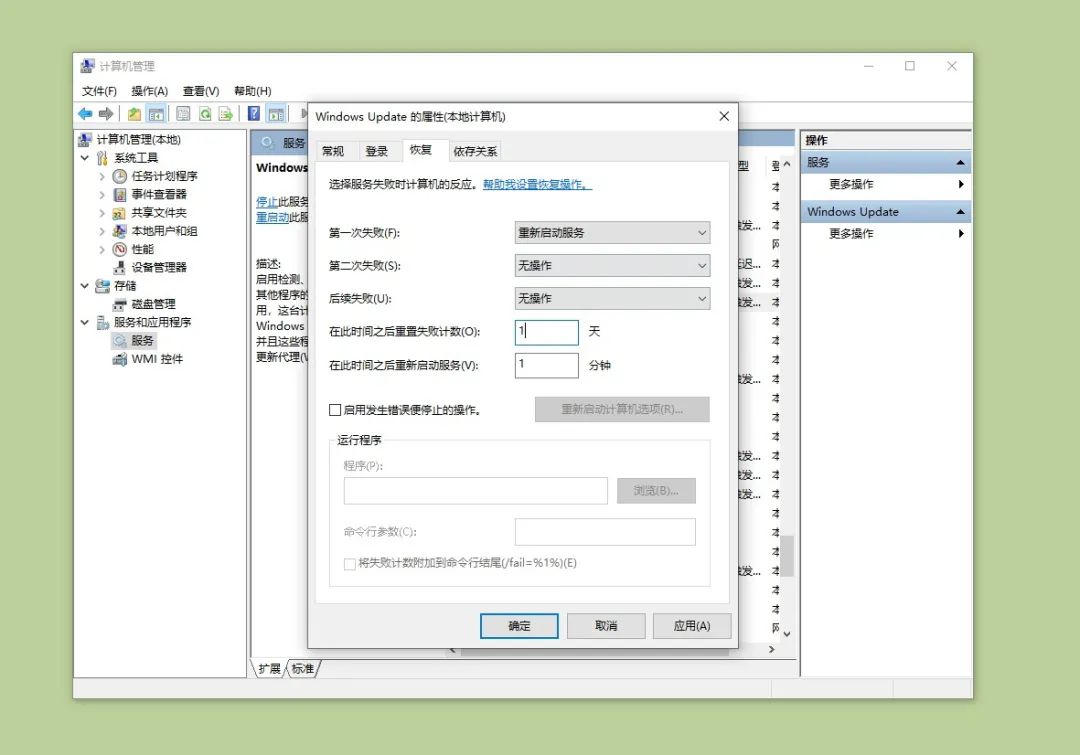Click the 性能 performance icon
1080x755 pixels.
click(120, 249)
